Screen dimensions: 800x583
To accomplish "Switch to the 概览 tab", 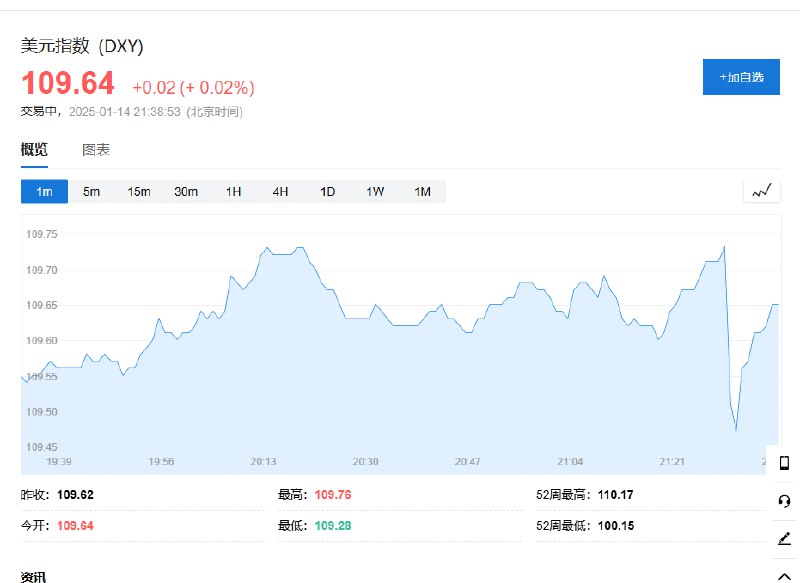I will 34,149.
